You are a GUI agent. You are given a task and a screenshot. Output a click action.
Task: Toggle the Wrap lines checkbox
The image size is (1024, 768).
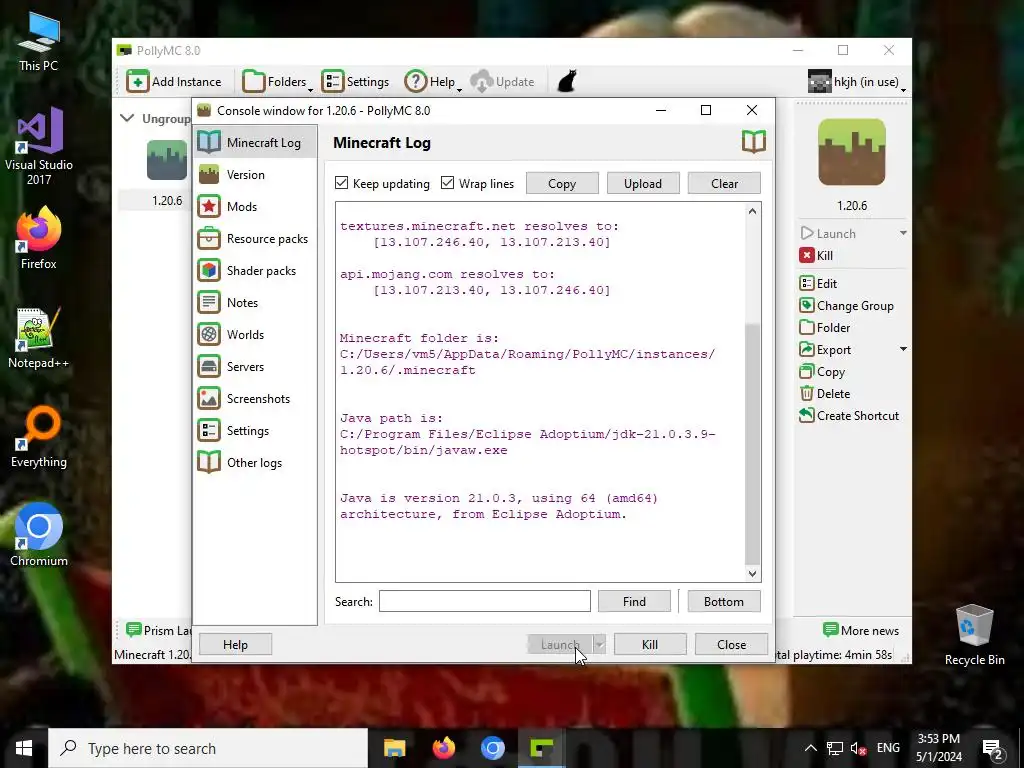[x=447, y=183]
